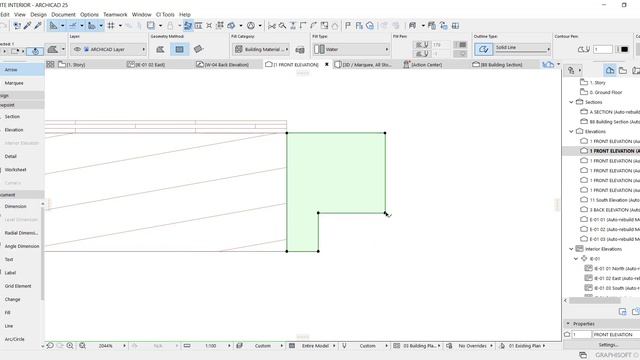640x360 pixels.
Task: Close the 1 FRONT ELEVATION tab
Action: pyautogui.click(x=327, y=64)
